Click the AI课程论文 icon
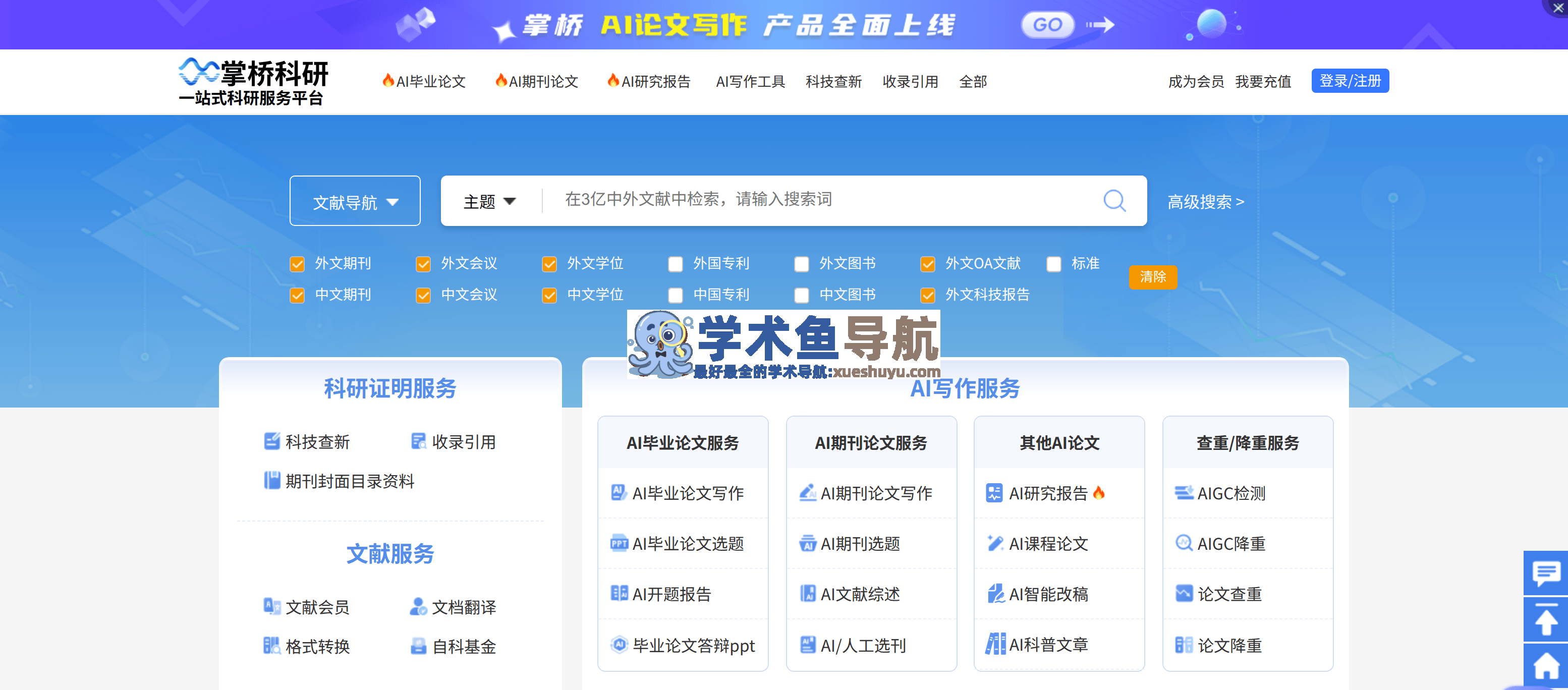Viewport: 1568px width, 690px height. (994, 543)
